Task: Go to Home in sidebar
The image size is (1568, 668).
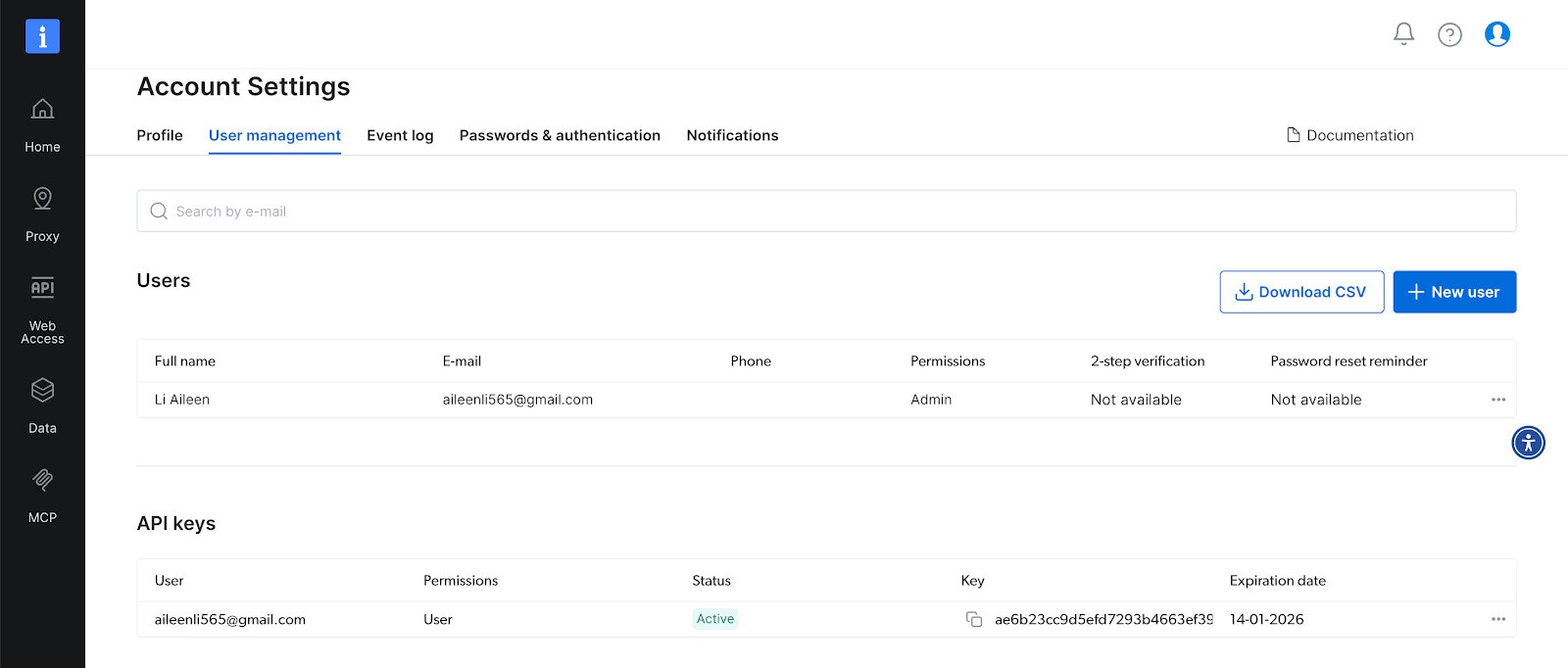Action: click(x=42, y=126)
